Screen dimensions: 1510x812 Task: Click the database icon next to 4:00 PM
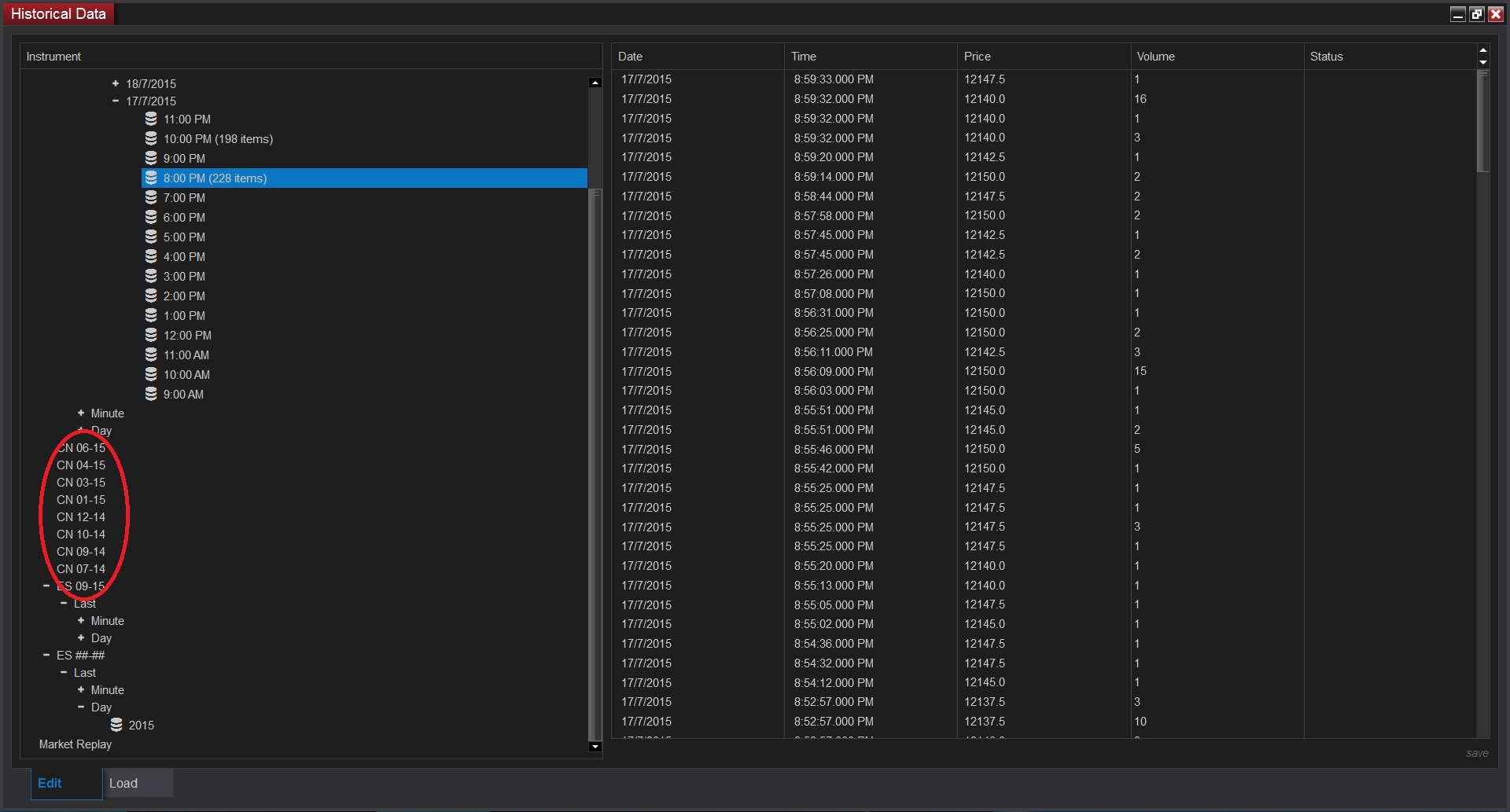point(151,256)
